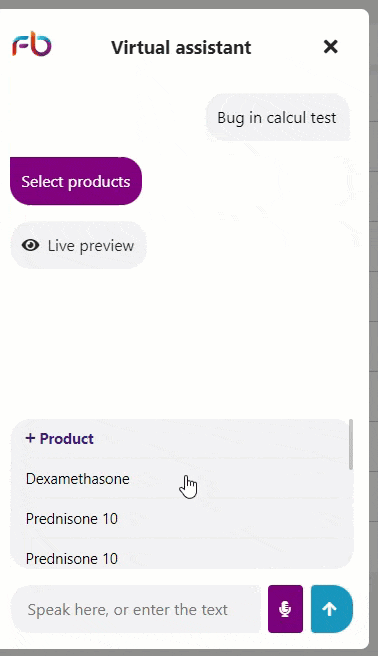Close the Virtual assistant panel
Image resolution: width=378 pixels, height=656 pixels.
[x=330, y=46]
